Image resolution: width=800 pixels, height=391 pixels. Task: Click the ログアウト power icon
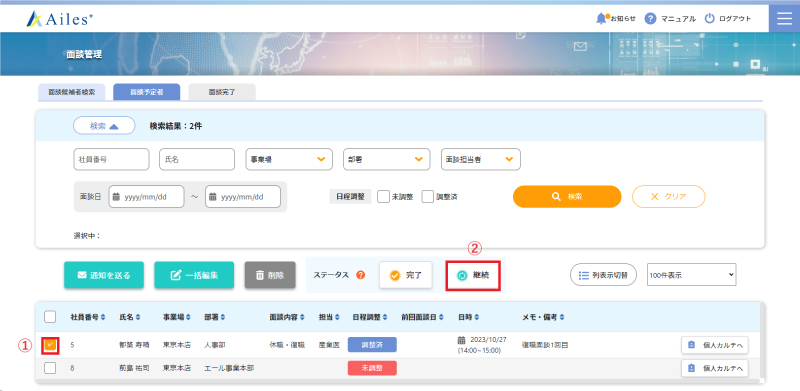click(710, 19)
